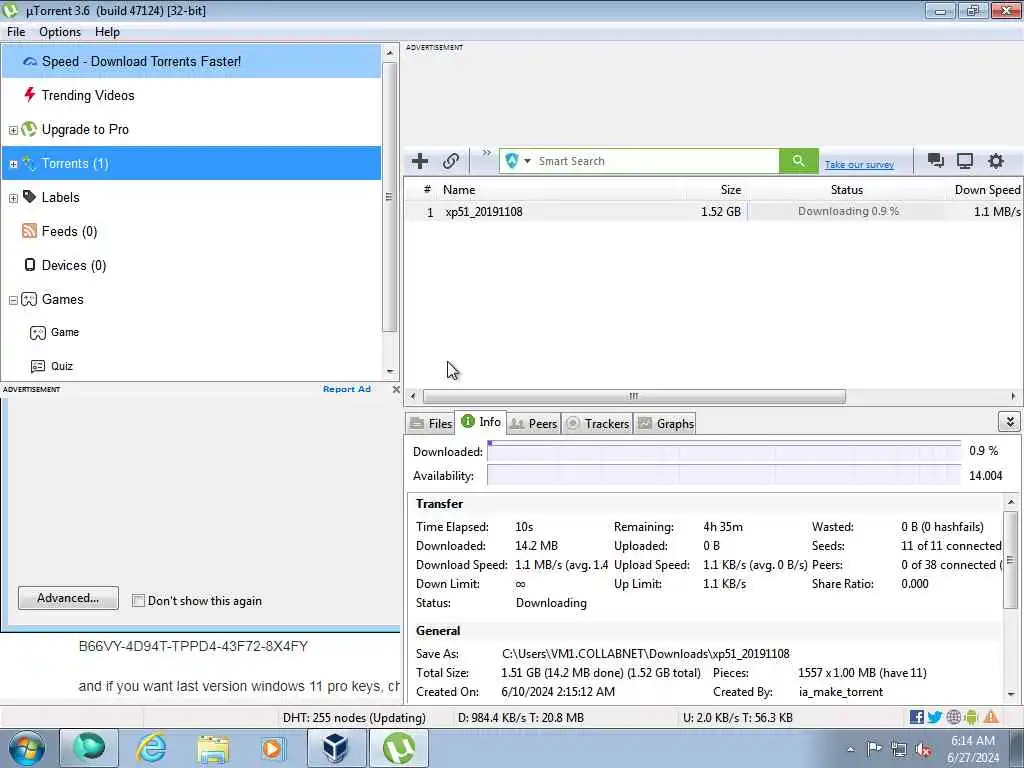The height and width of the screenshot is (768, 1024).
Task: Click the torrent list horizontal scrollbar
Action: coord(633,396)
